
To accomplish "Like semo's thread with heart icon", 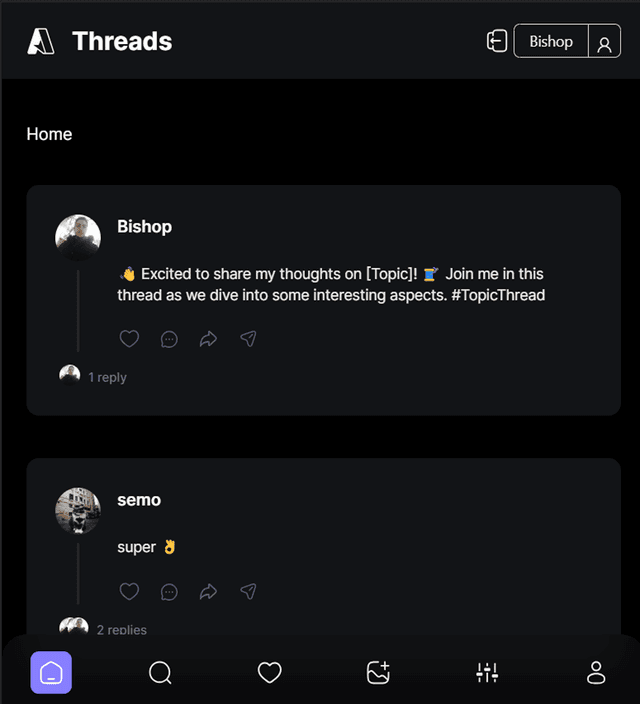I will click(129, 591).
